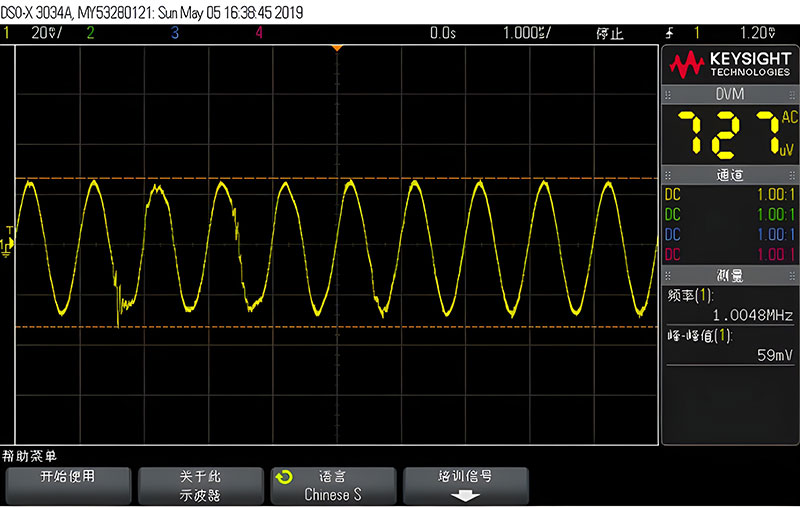Image resolution: width=800 pixels, height=508 pixels.
Task: Toggle the 停止 run status indicator
Action: tap(609, 33)
